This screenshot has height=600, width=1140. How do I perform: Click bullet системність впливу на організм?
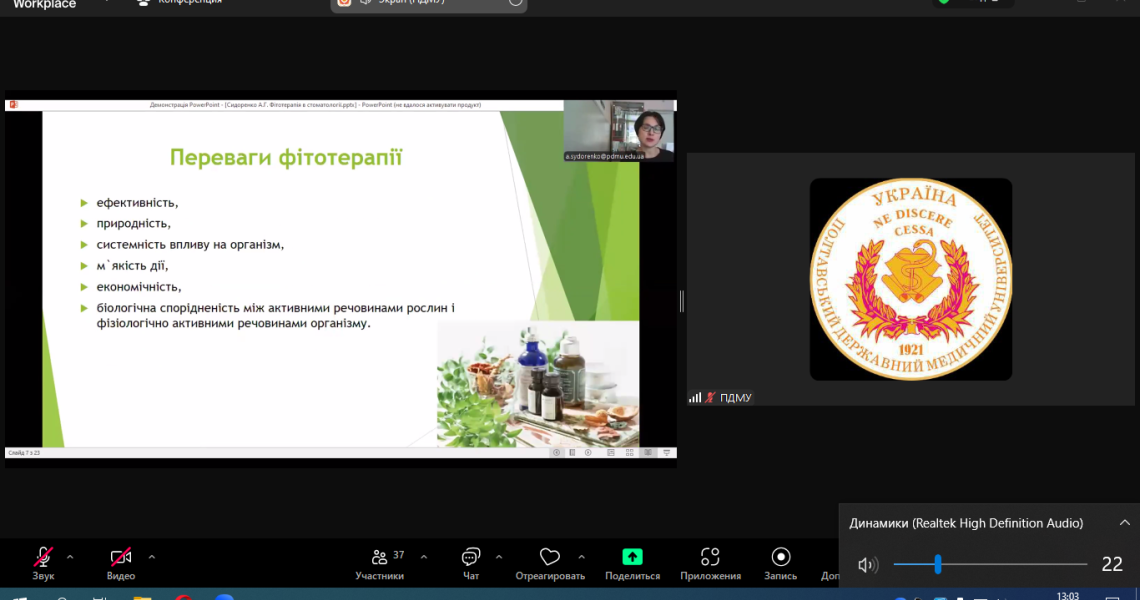pyautogui.click(x=190, y=244)
